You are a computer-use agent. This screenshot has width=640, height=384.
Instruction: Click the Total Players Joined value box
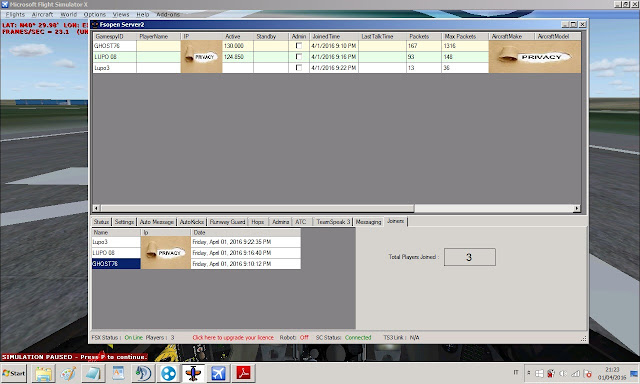tap(470, 257)
